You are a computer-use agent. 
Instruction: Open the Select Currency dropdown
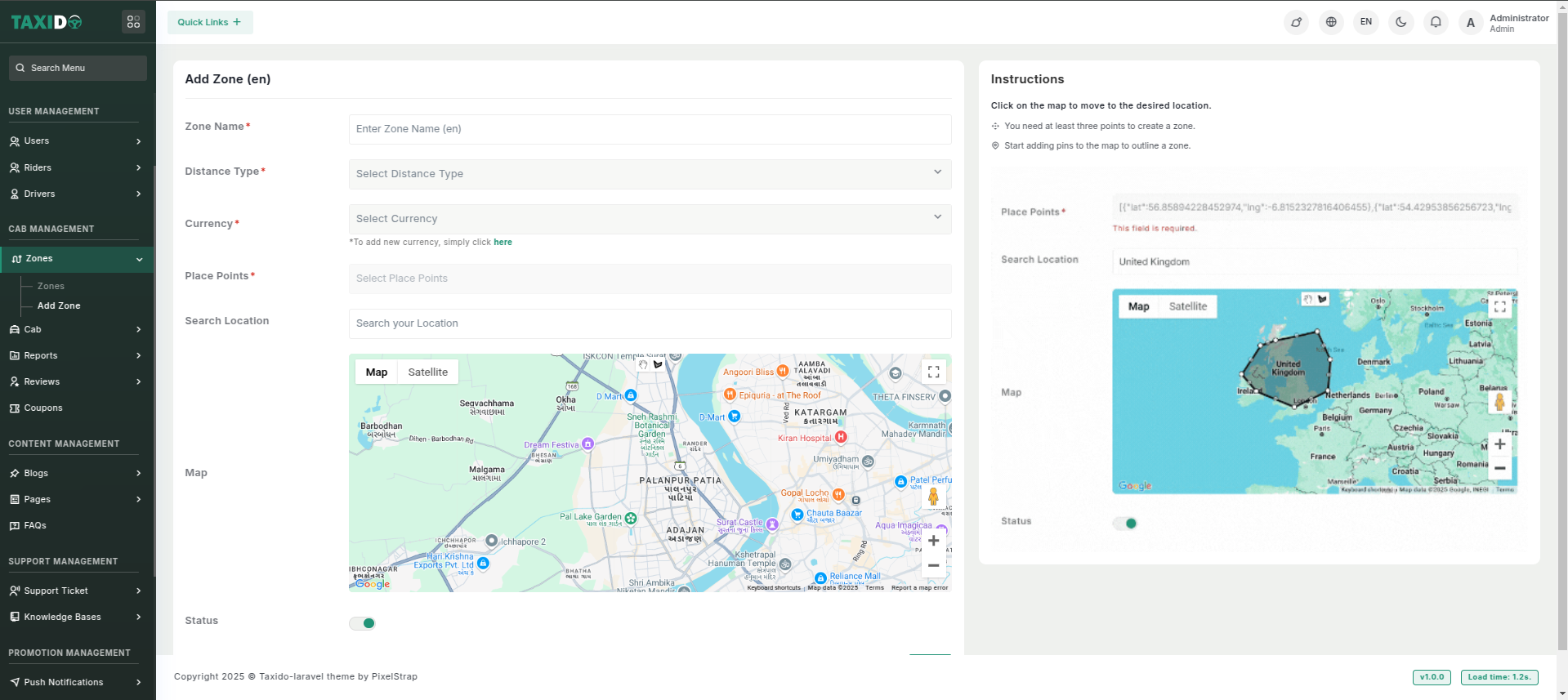coord(650,219)
